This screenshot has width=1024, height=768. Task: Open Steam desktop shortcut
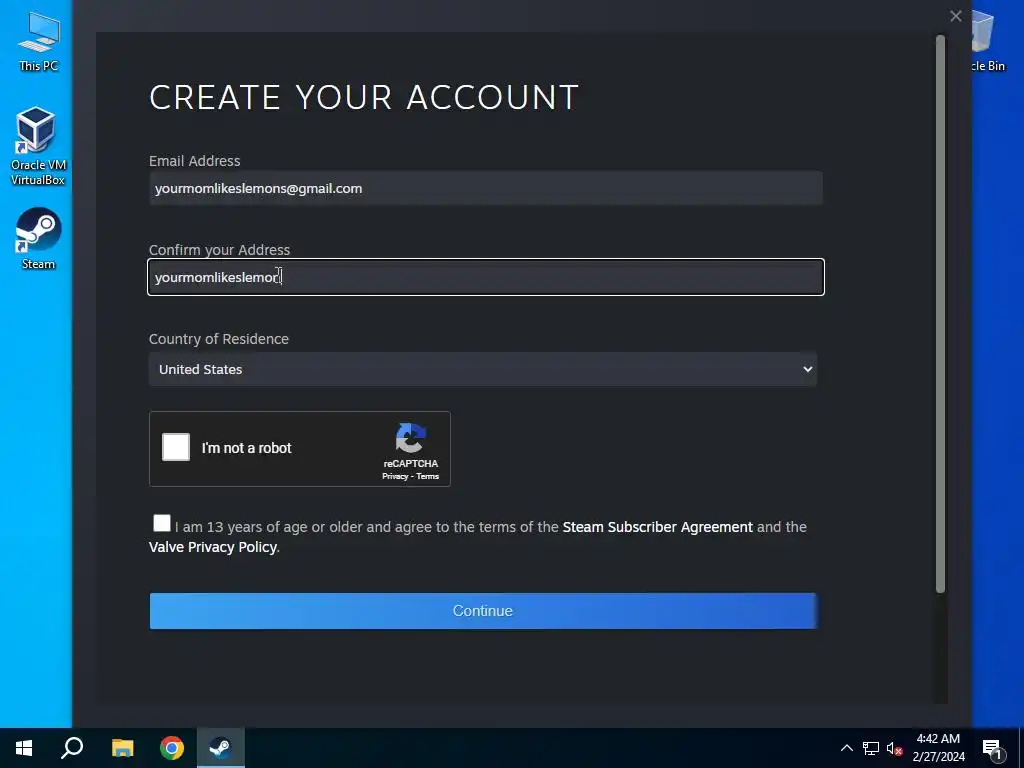[38, 238]
